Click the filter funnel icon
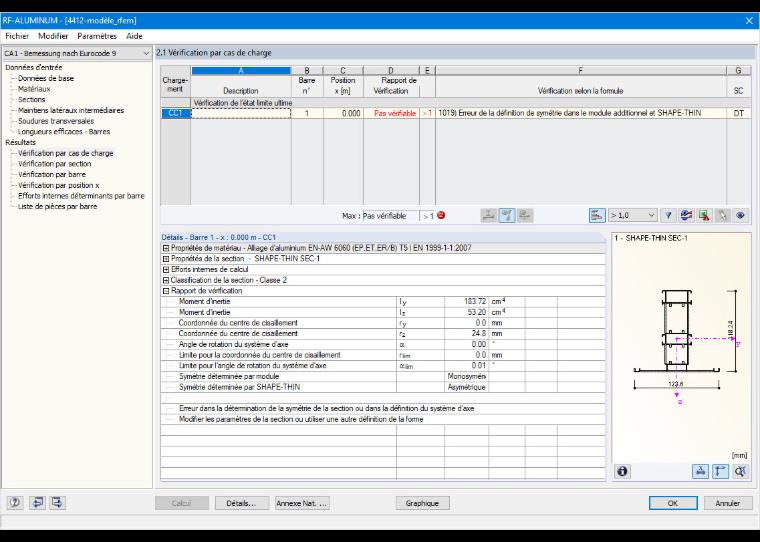The height and width of the screenshot is (542, 760). click(668, 215)
